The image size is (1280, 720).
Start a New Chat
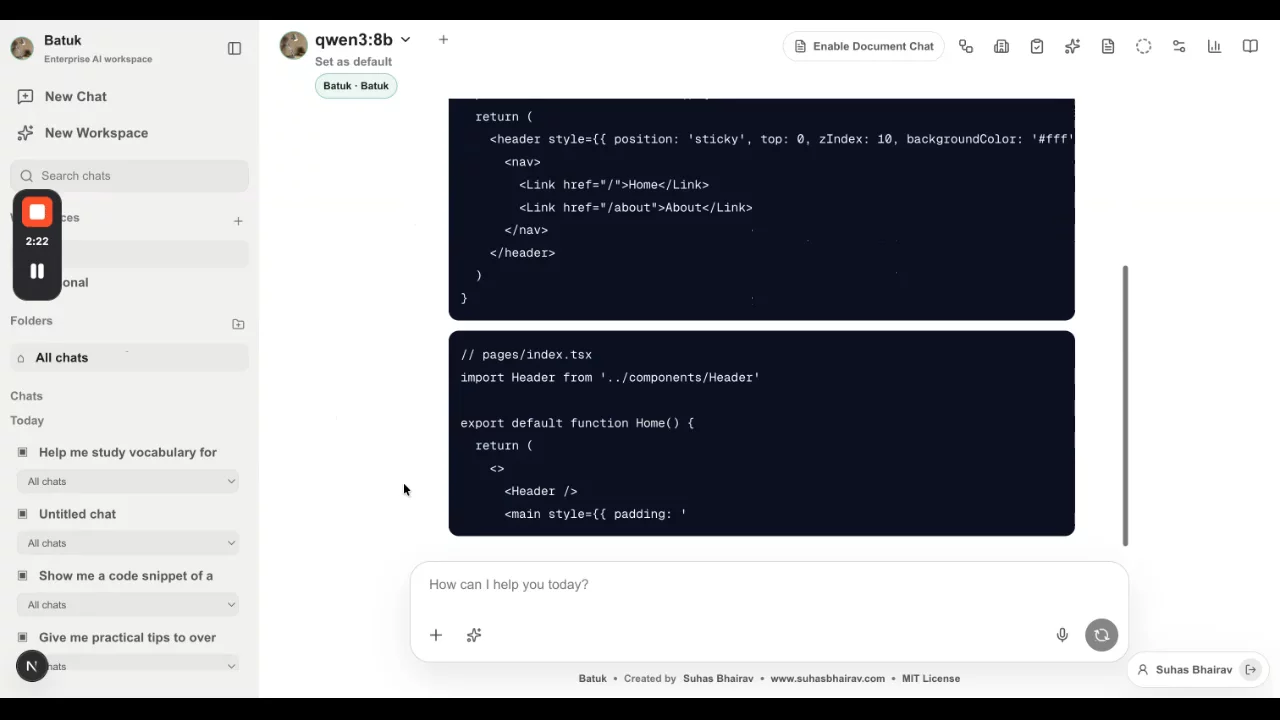pos(76,96)
